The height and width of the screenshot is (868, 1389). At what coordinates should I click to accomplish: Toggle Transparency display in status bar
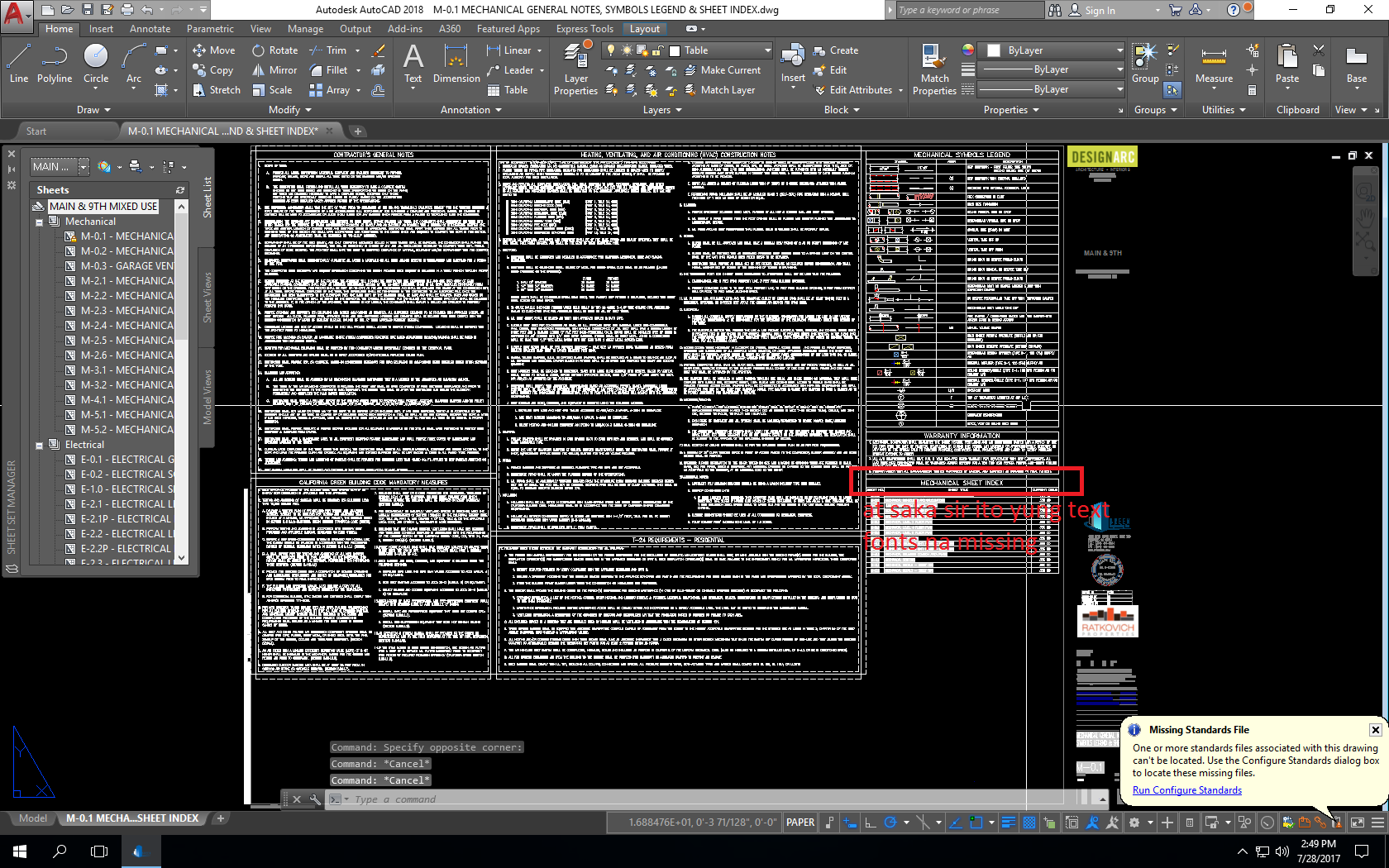coord(1029,823)
